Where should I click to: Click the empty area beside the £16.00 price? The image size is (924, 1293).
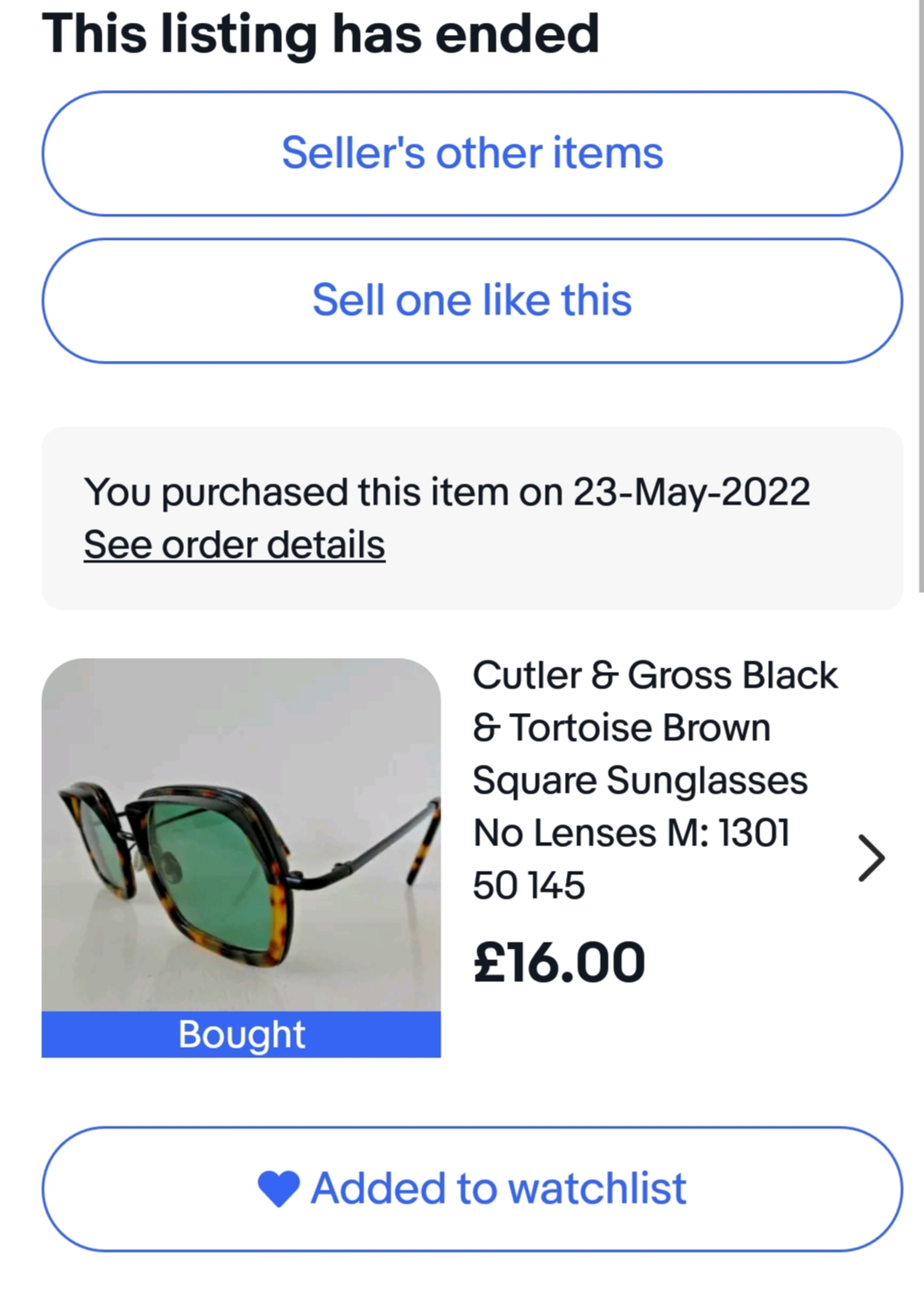[x=762, y=962]
